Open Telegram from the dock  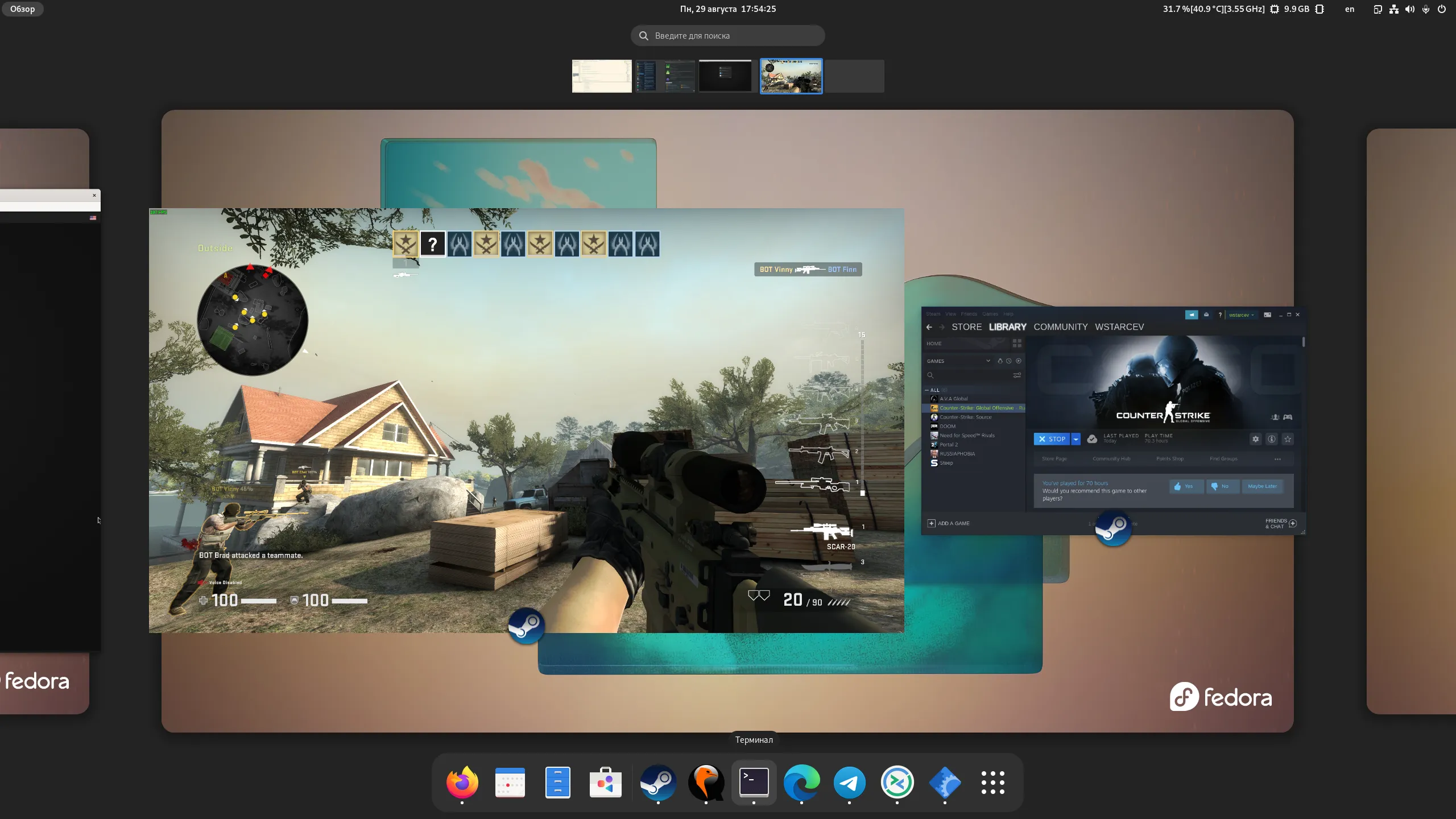click(849, 782)
